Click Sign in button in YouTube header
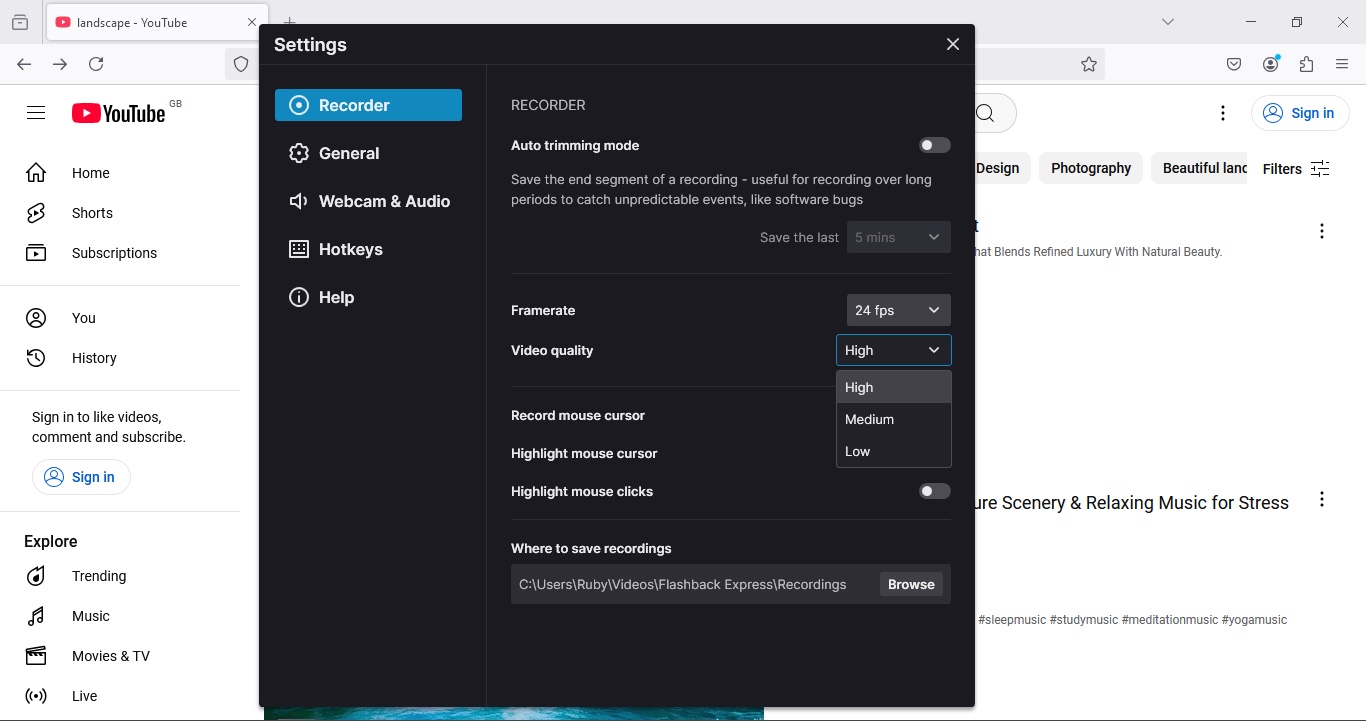 (x=1300, y=113)
